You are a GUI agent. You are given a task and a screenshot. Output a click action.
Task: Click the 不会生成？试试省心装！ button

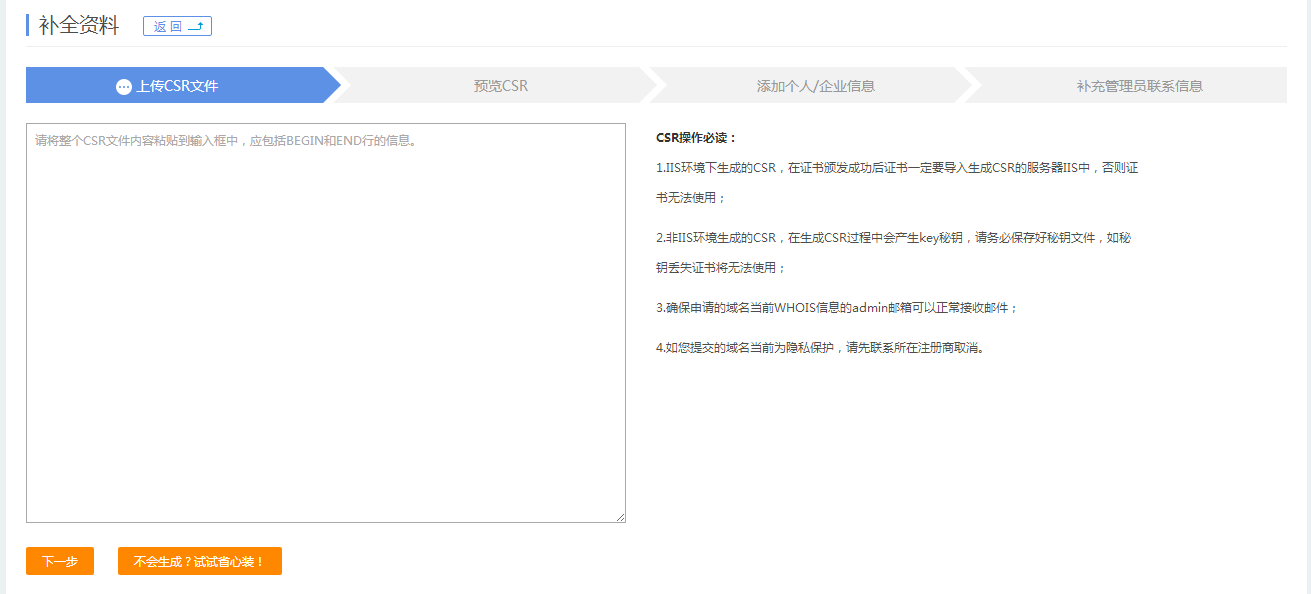click(x=199, y=562)
